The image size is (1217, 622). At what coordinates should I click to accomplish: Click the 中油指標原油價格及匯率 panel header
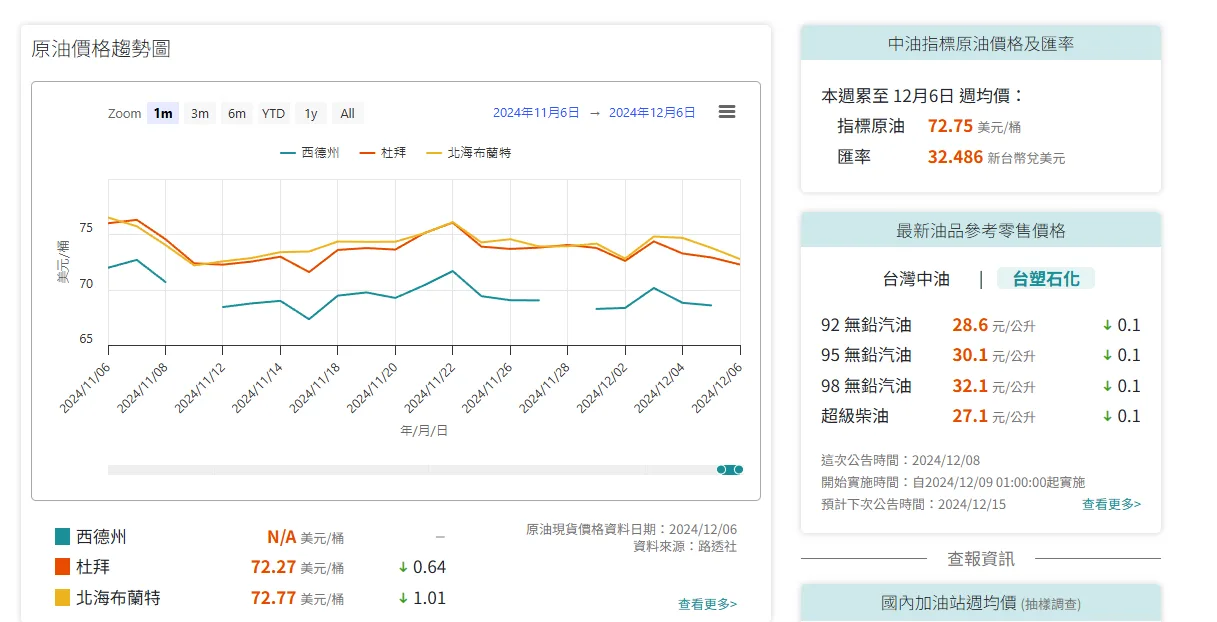click(x=981, y=44)
